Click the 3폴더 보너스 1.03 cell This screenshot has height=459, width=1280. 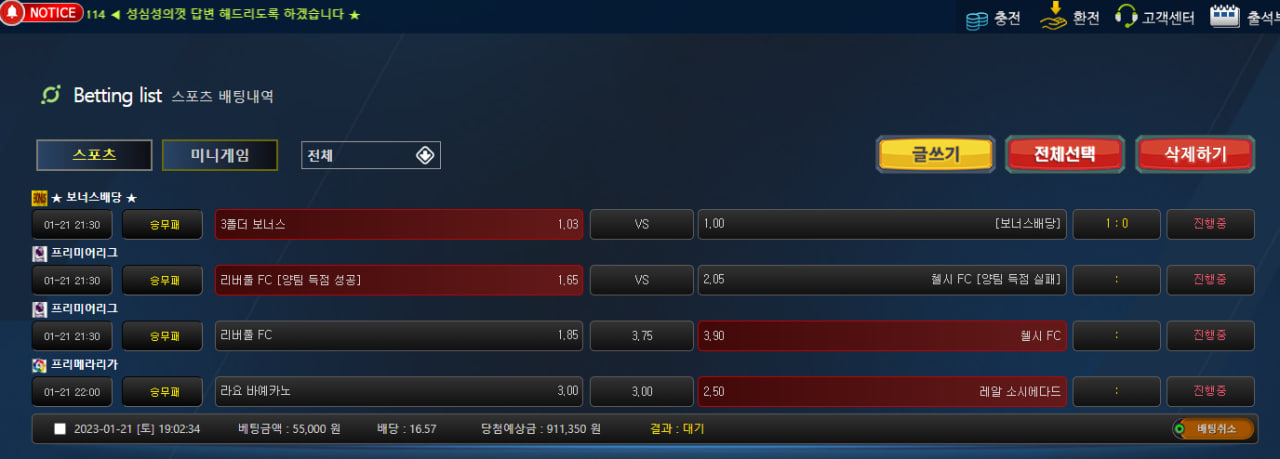click(x=399, y=224)
